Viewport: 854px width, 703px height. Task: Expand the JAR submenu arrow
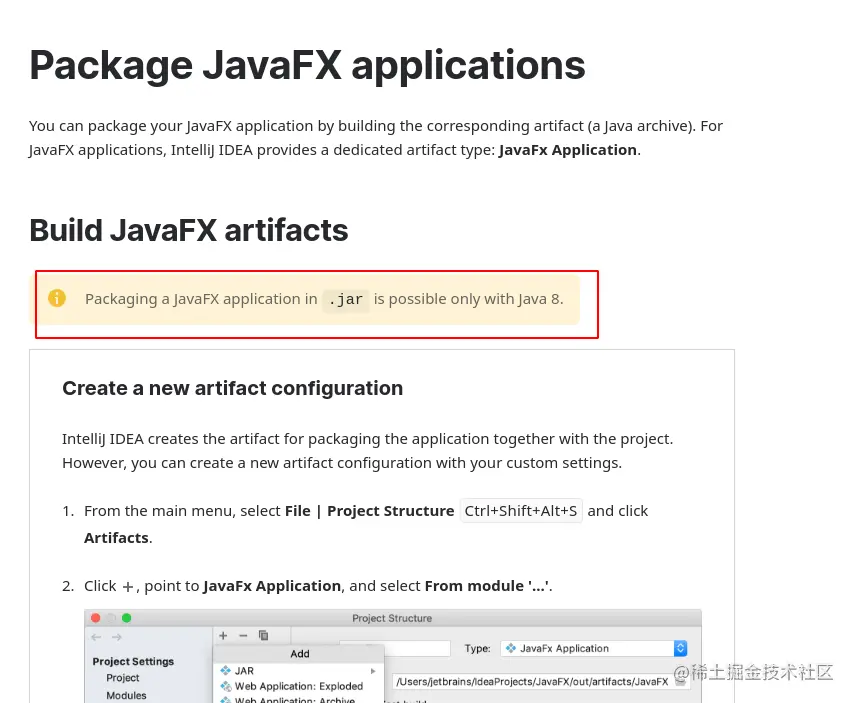373,671
